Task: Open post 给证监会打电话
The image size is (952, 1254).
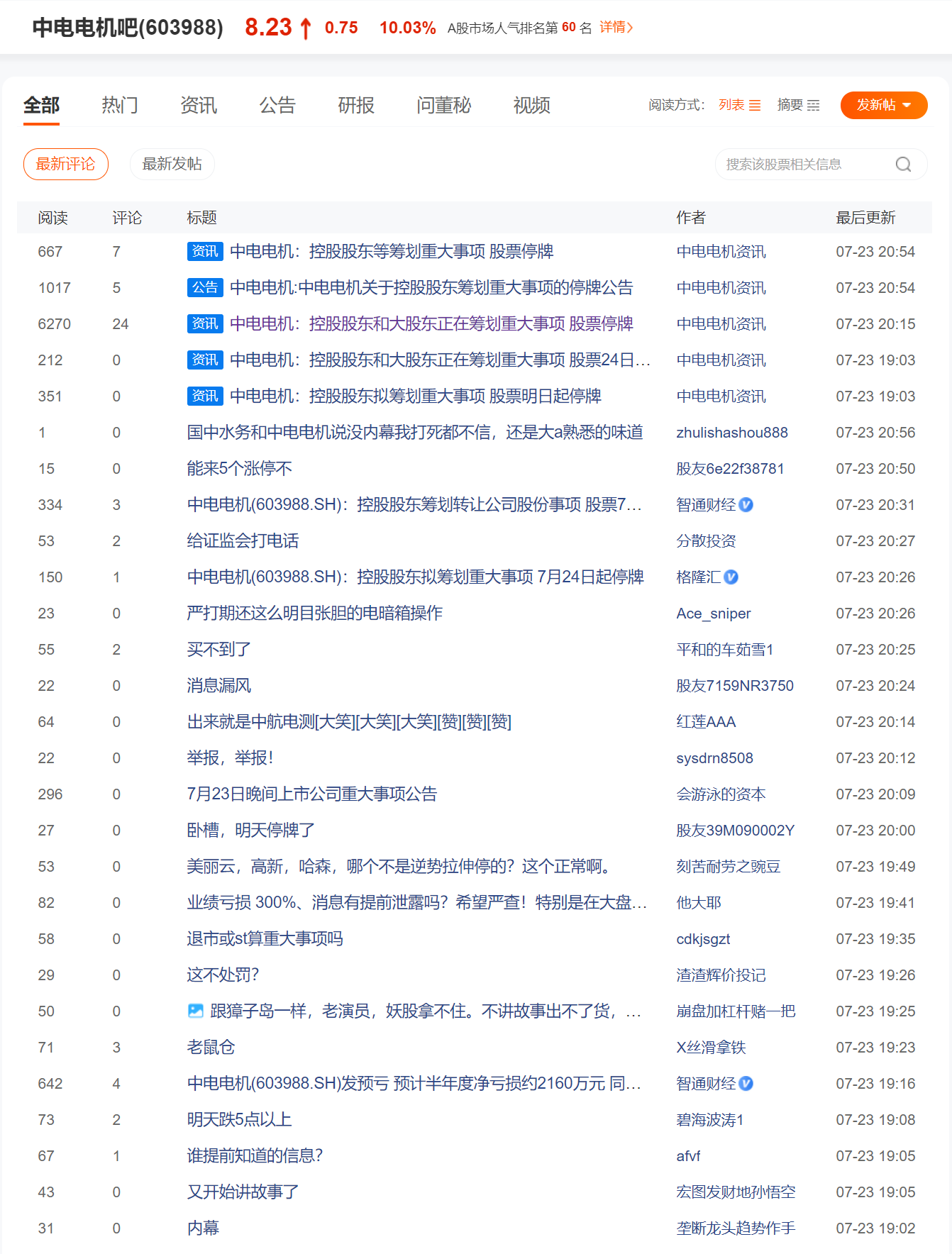Action: [243, 541]
